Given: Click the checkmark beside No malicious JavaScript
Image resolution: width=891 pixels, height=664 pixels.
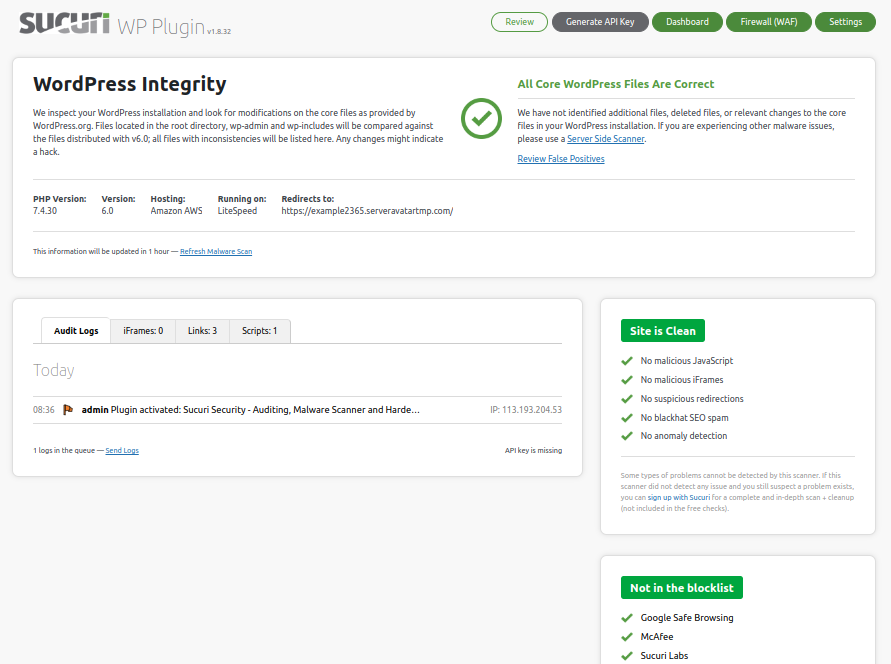Looking at the screenshot, I should (627, 361).
